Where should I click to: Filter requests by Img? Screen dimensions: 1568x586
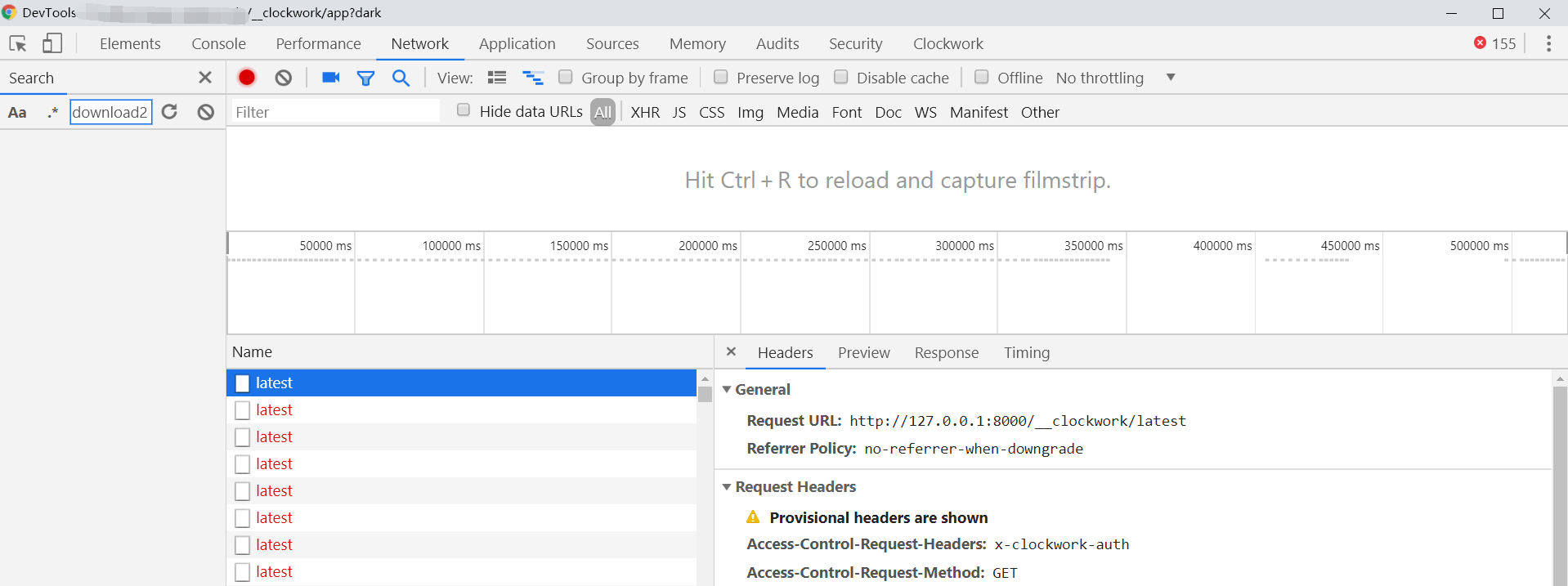[750, 112]
